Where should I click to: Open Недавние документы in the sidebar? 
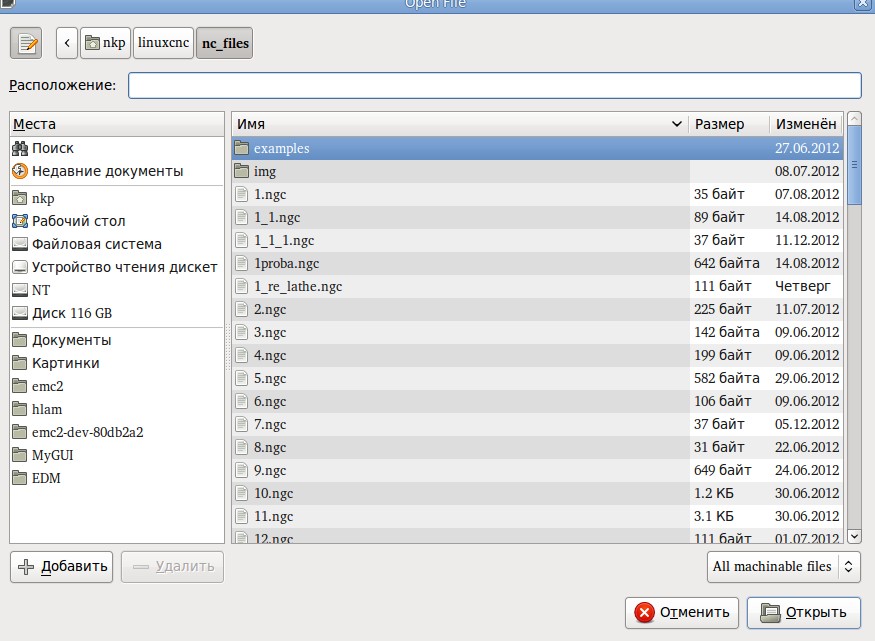tap(107, 171)
